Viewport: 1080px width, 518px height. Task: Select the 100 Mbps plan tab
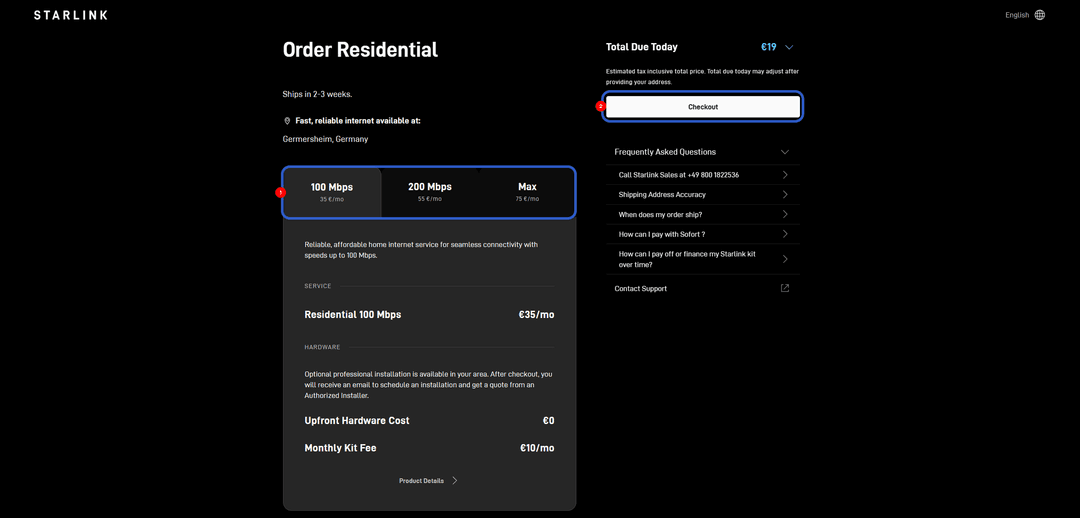332,192
